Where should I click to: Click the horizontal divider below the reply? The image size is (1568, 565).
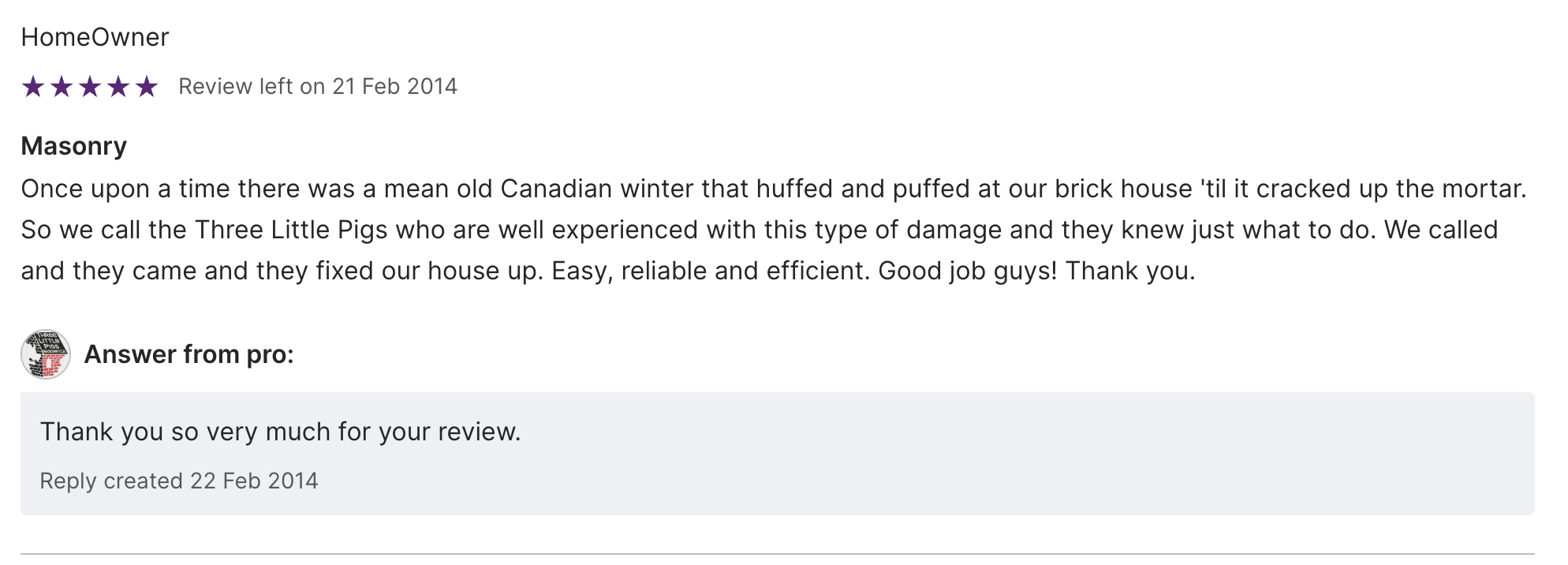(777, 553)
